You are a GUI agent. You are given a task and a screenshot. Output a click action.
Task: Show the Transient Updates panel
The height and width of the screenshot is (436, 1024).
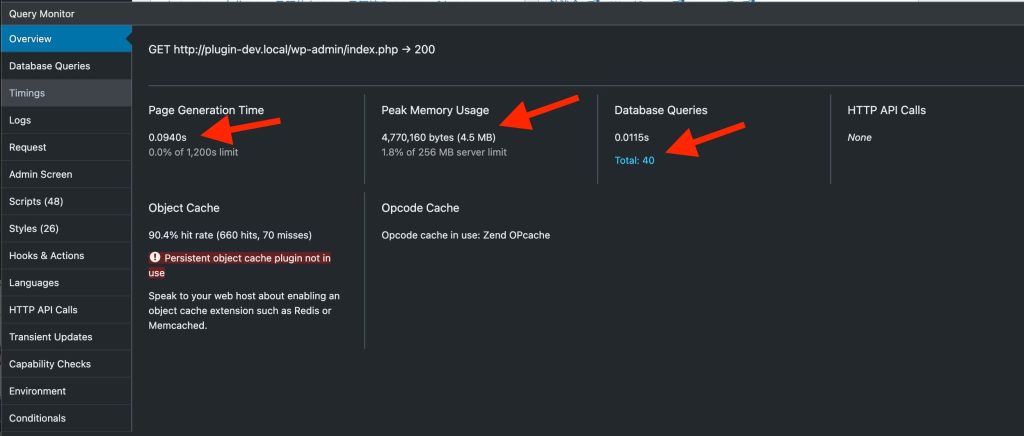[51, 337]
